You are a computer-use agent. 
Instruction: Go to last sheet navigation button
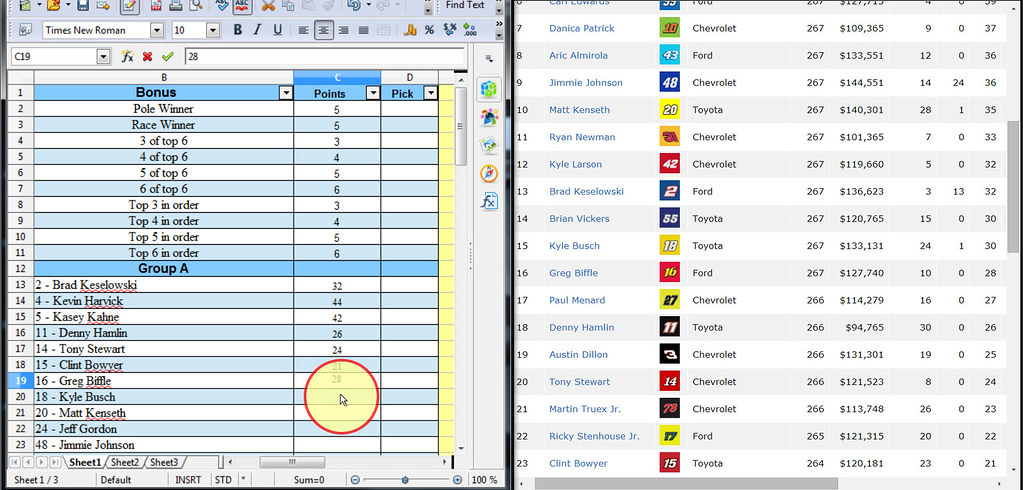(x=56, y=462)
